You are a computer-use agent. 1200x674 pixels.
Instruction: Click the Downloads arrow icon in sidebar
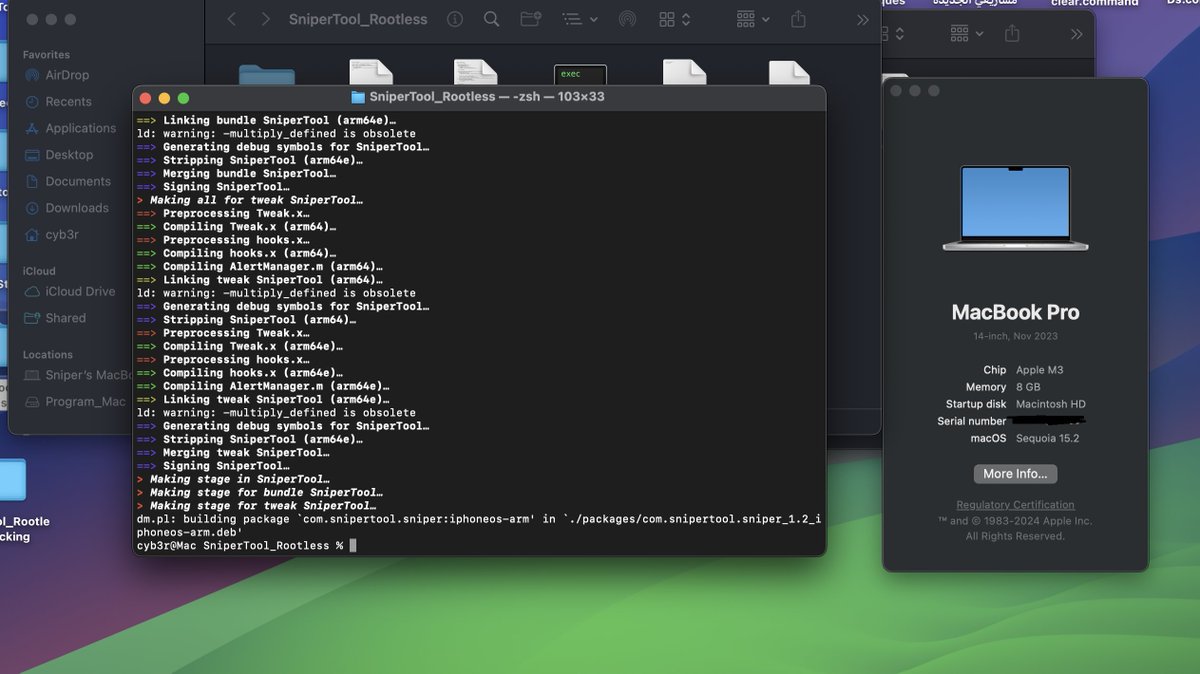31,208
